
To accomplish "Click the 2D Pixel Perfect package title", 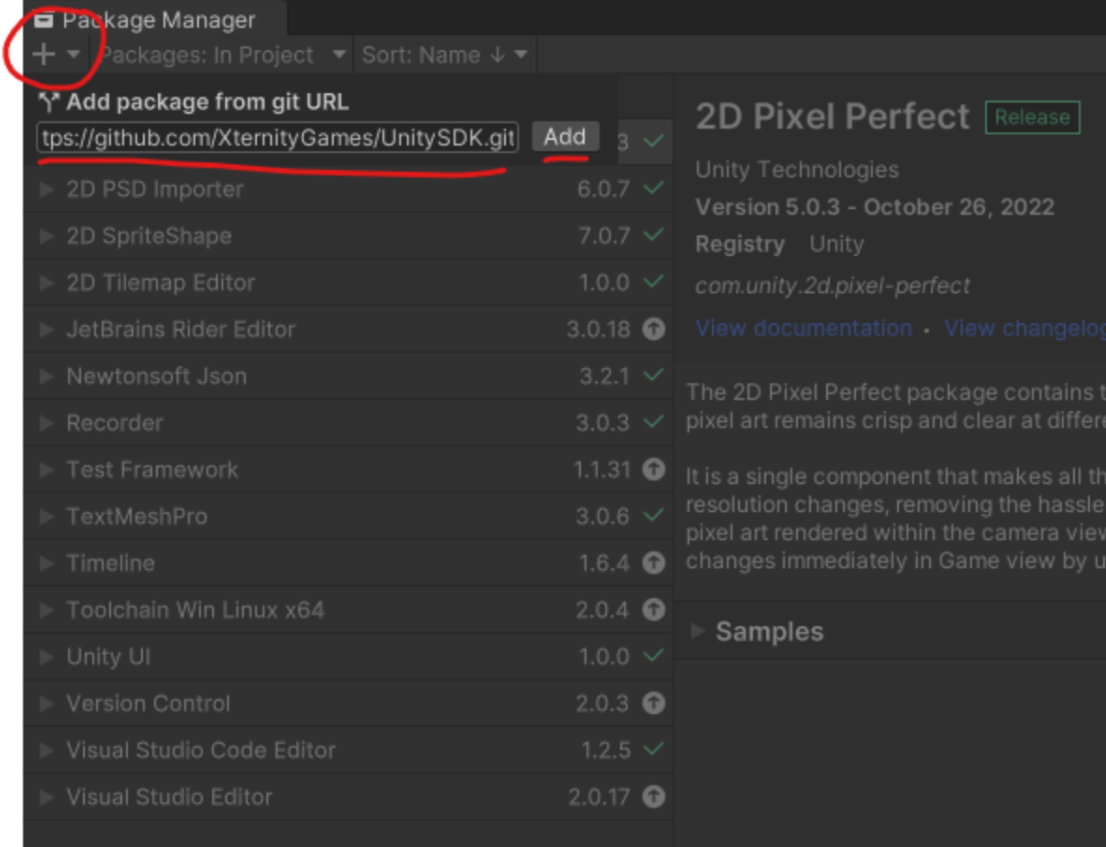I will point(832,116).
